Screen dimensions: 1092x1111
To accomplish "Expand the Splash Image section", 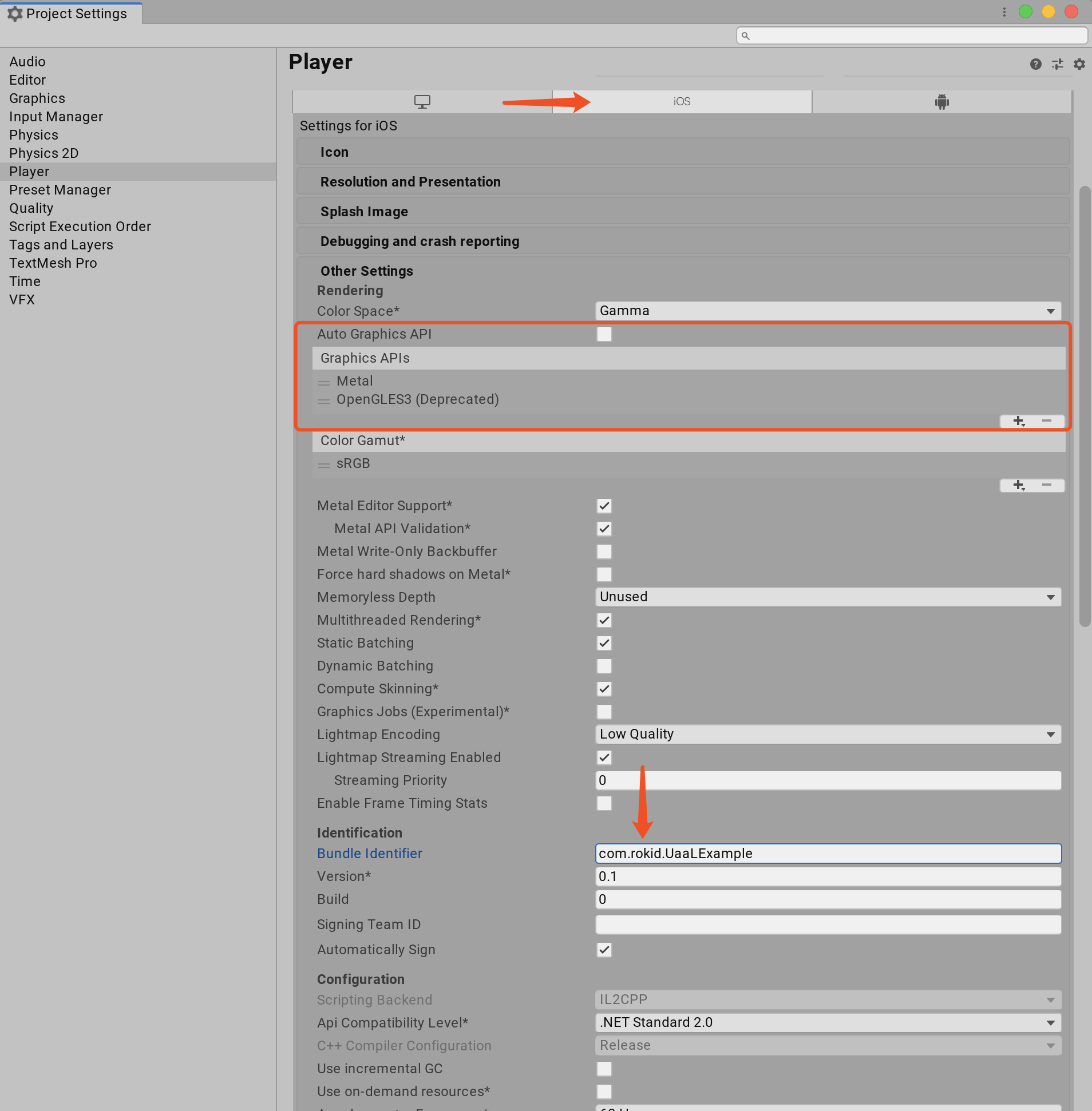I will [682, 212].
